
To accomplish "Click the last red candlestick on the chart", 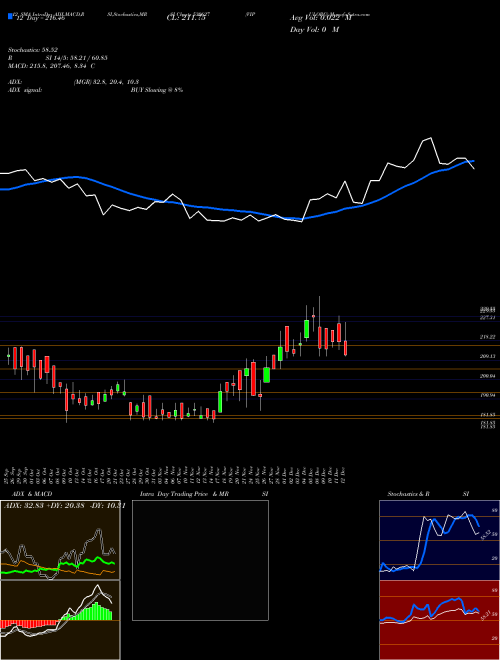I will (346, 348).
